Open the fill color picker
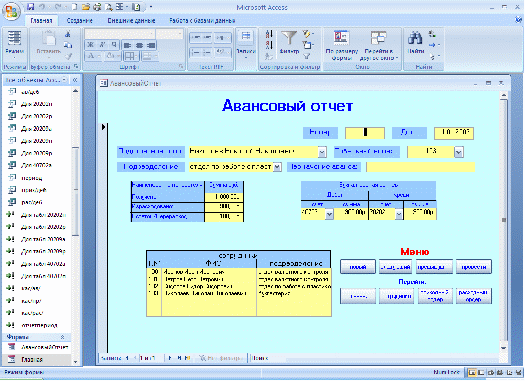Screen dimensions: 525x381 tap(112, 56)
